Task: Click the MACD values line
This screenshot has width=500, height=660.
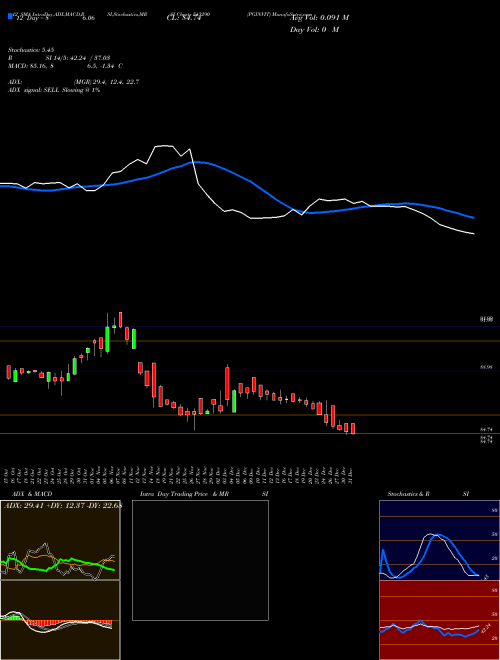Action: [65, 66]
